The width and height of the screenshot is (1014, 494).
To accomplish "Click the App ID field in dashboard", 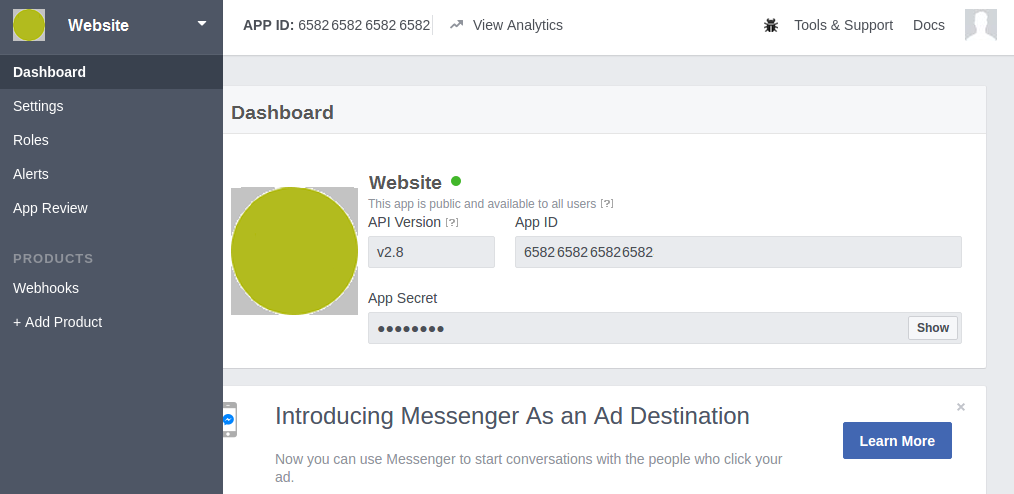I will pyautogui.click(x=738, y=252).
